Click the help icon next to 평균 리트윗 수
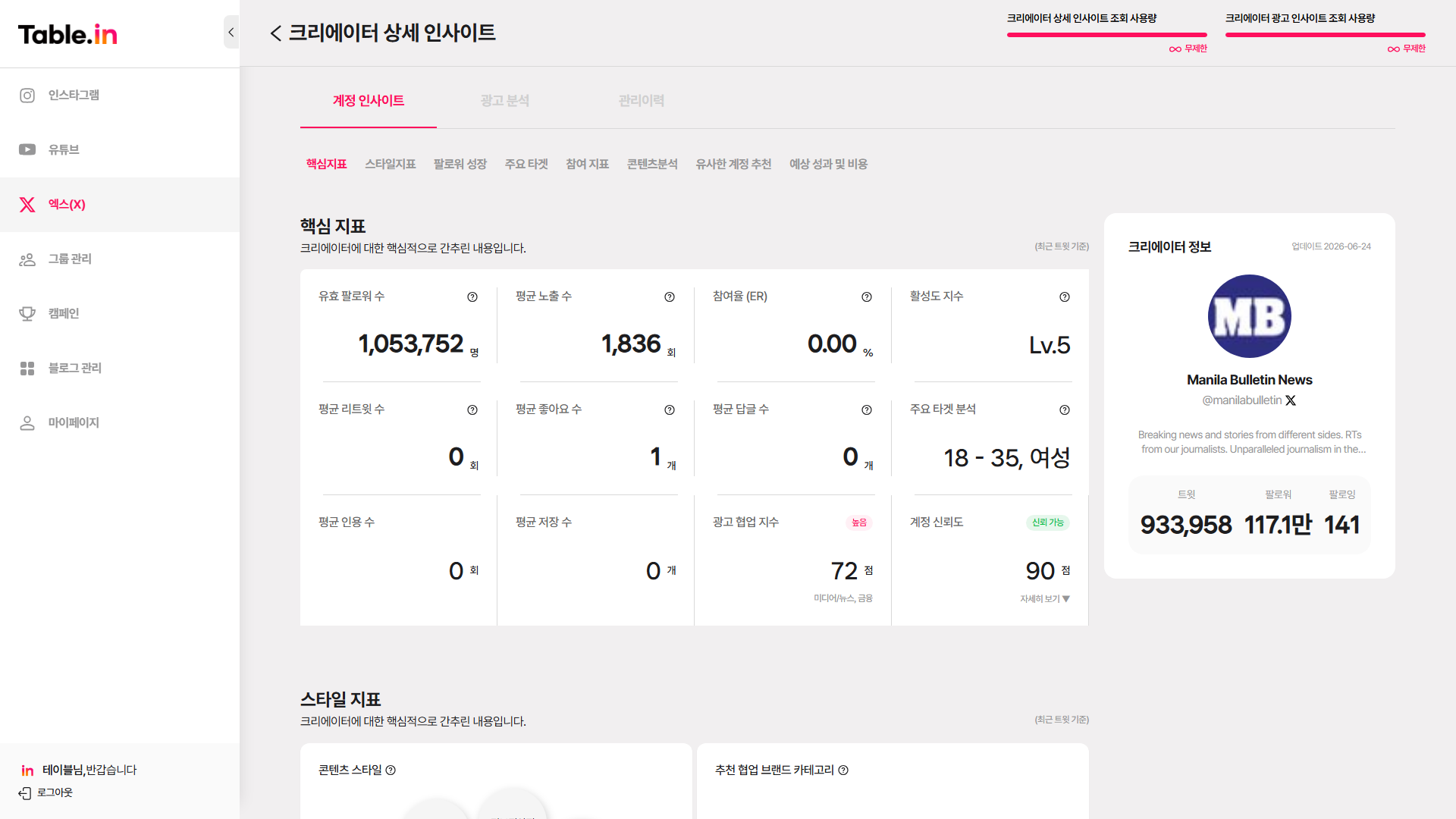The width and height of the screenshot is (1456, 819). click(472, 410)
